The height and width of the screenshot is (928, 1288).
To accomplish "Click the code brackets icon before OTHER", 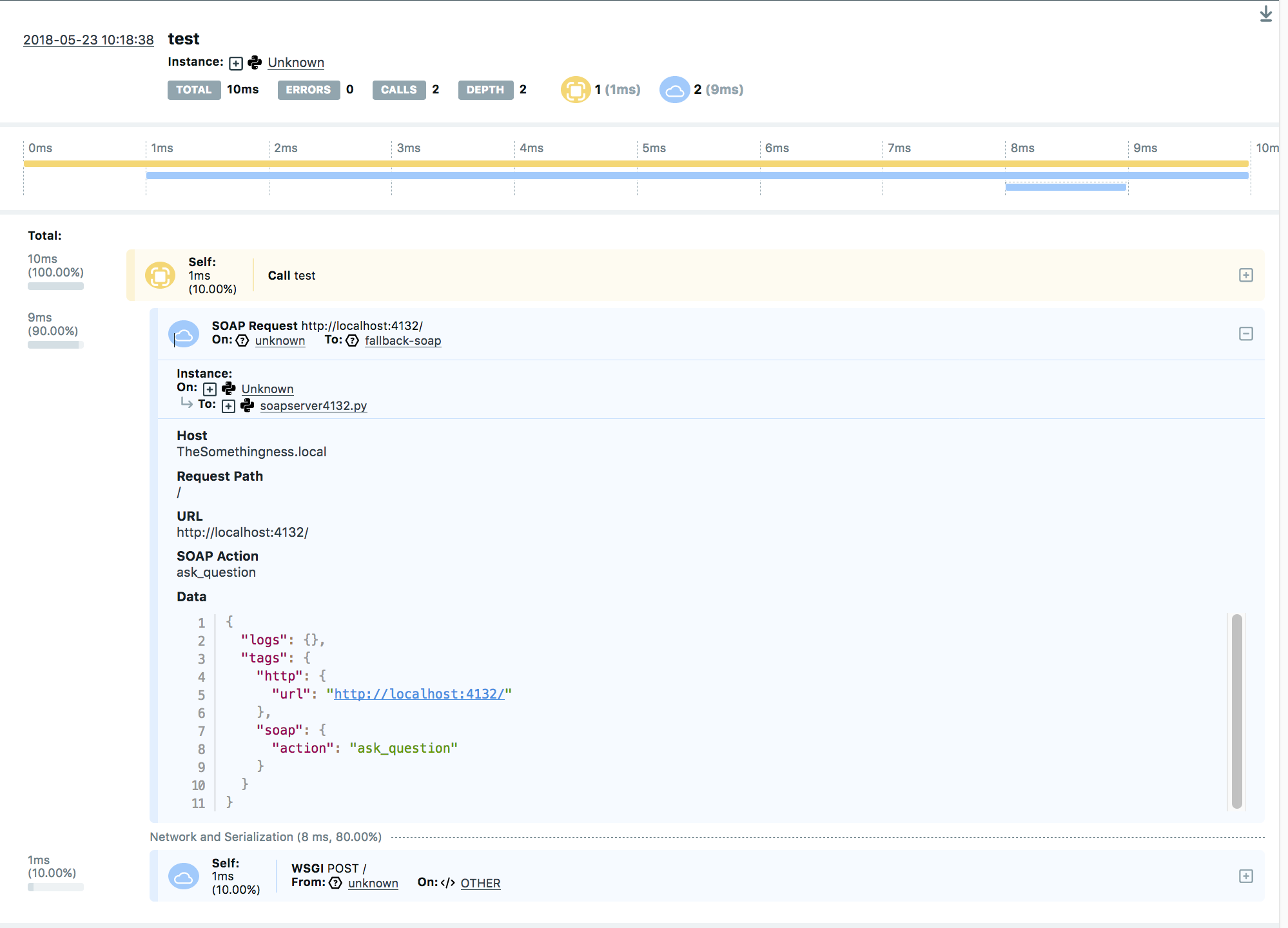I will tap(448, 883).
